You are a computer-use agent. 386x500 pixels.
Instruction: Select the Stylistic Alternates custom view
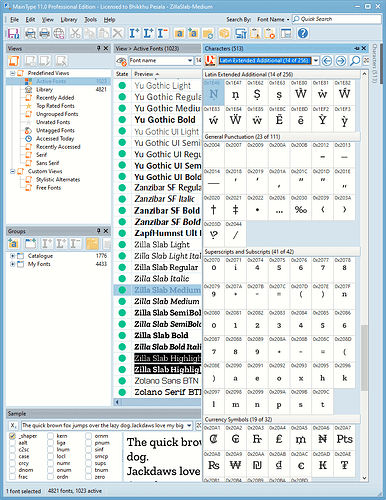point(58,180)
